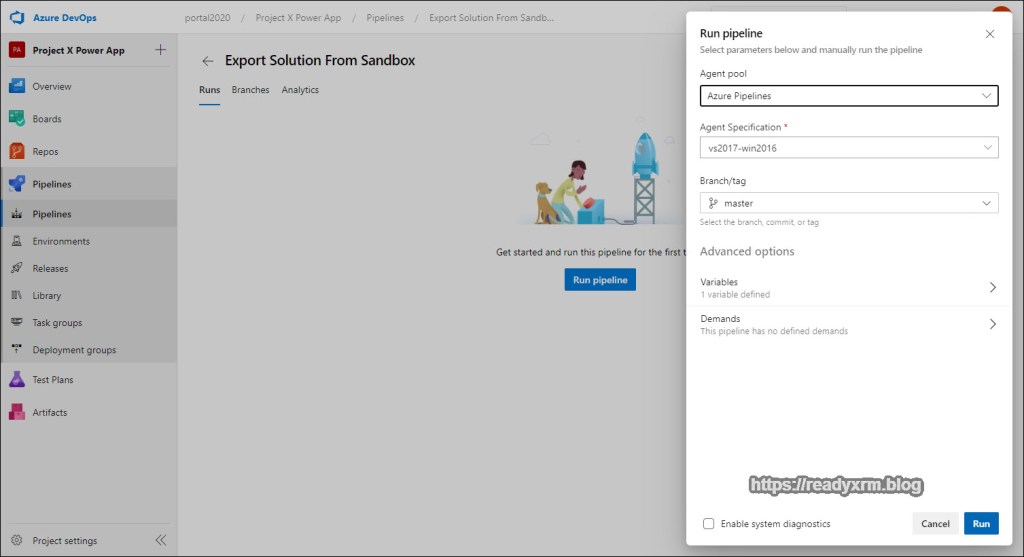Open Repos in the sidebar
The width and height of the screenshot is (1024, 557).
tap(45, 152)
